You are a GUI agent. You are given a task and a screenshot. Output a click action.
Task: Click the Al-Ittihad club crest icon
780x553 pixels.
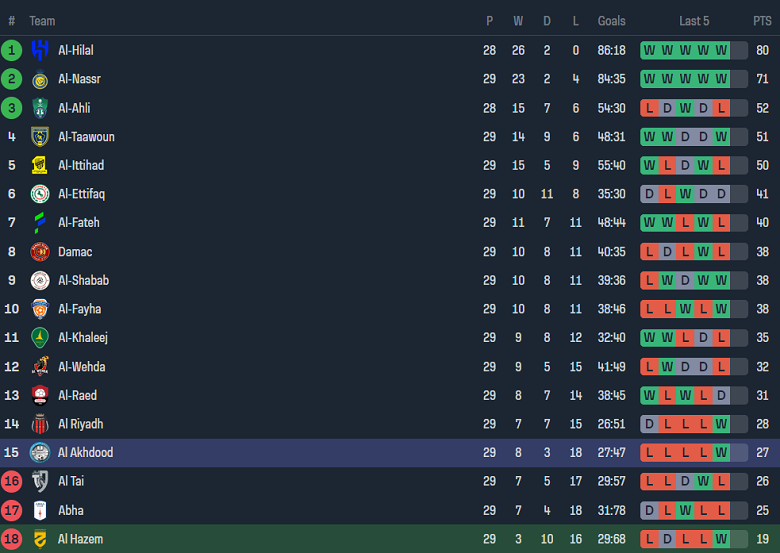(40, 165)
